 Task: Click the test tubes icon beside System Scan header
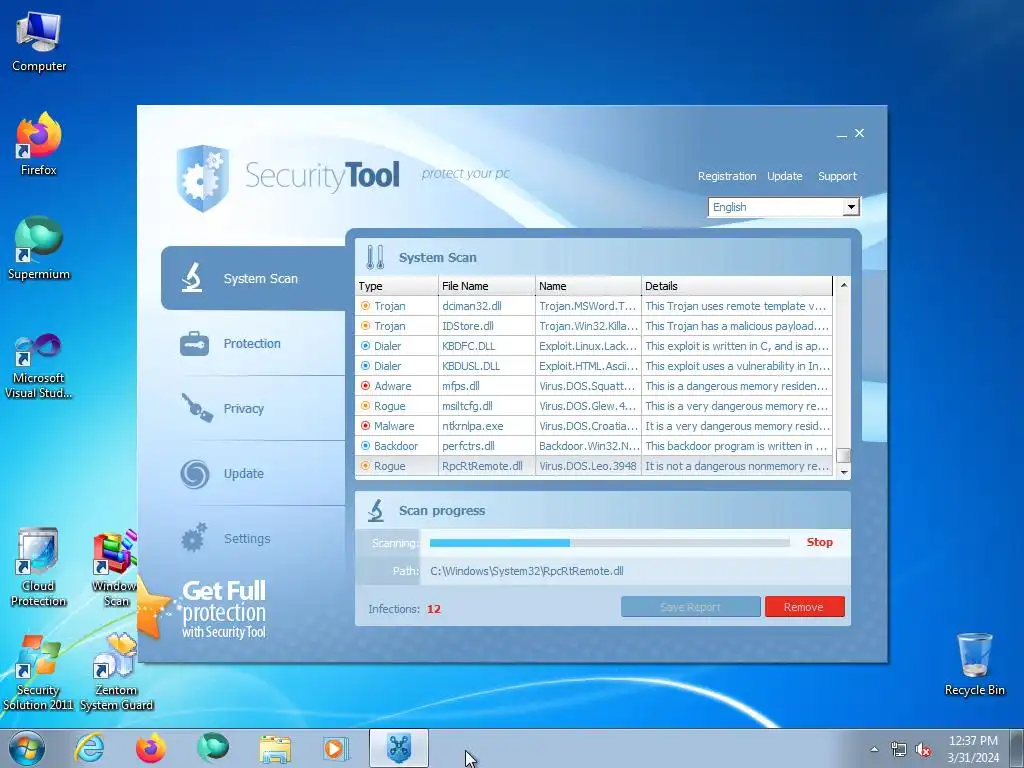[x=376, y=257]
